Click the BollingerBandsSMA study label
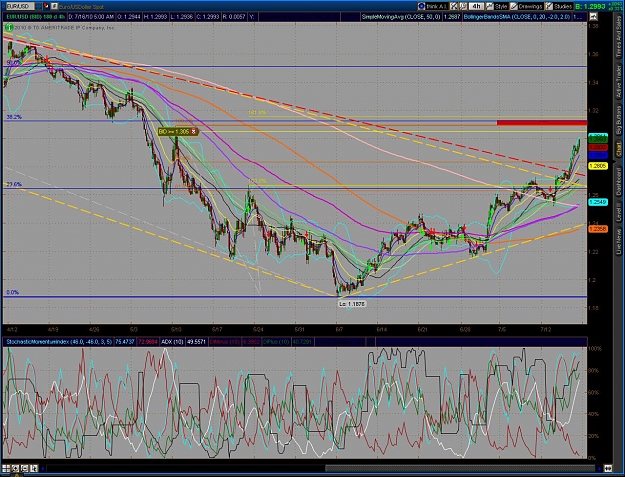625x477 pixels. 517,17
